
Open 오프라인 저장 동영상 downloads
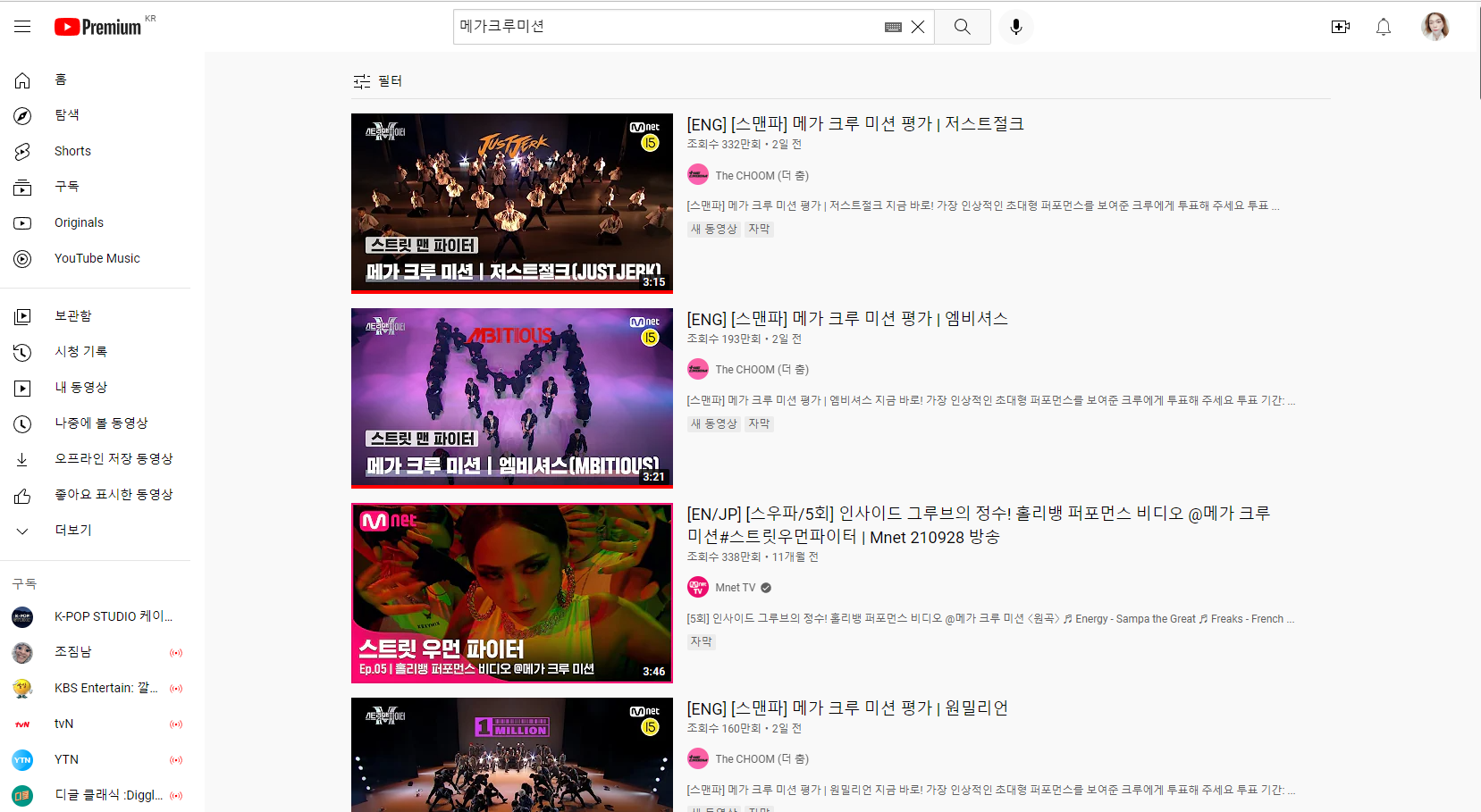(96, 459)
